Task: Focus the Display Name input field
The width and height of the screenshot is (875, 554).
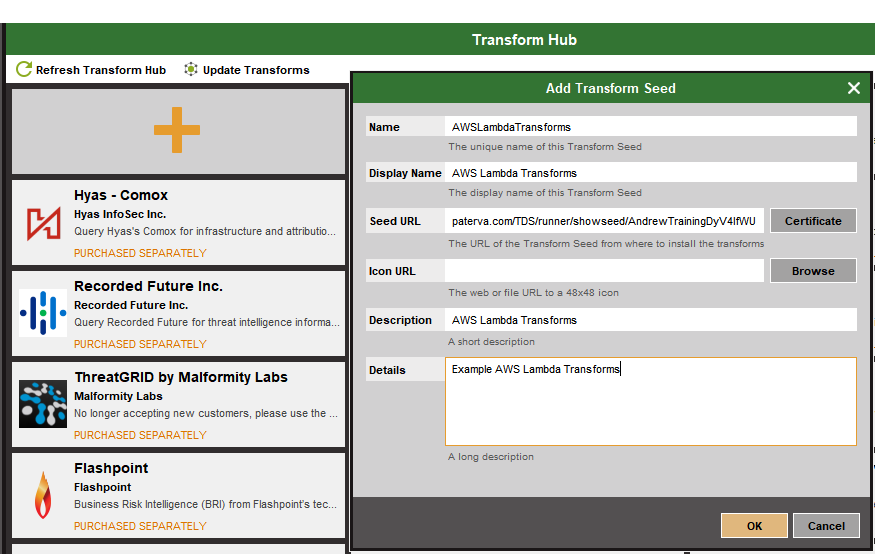Action: point(651,173)
